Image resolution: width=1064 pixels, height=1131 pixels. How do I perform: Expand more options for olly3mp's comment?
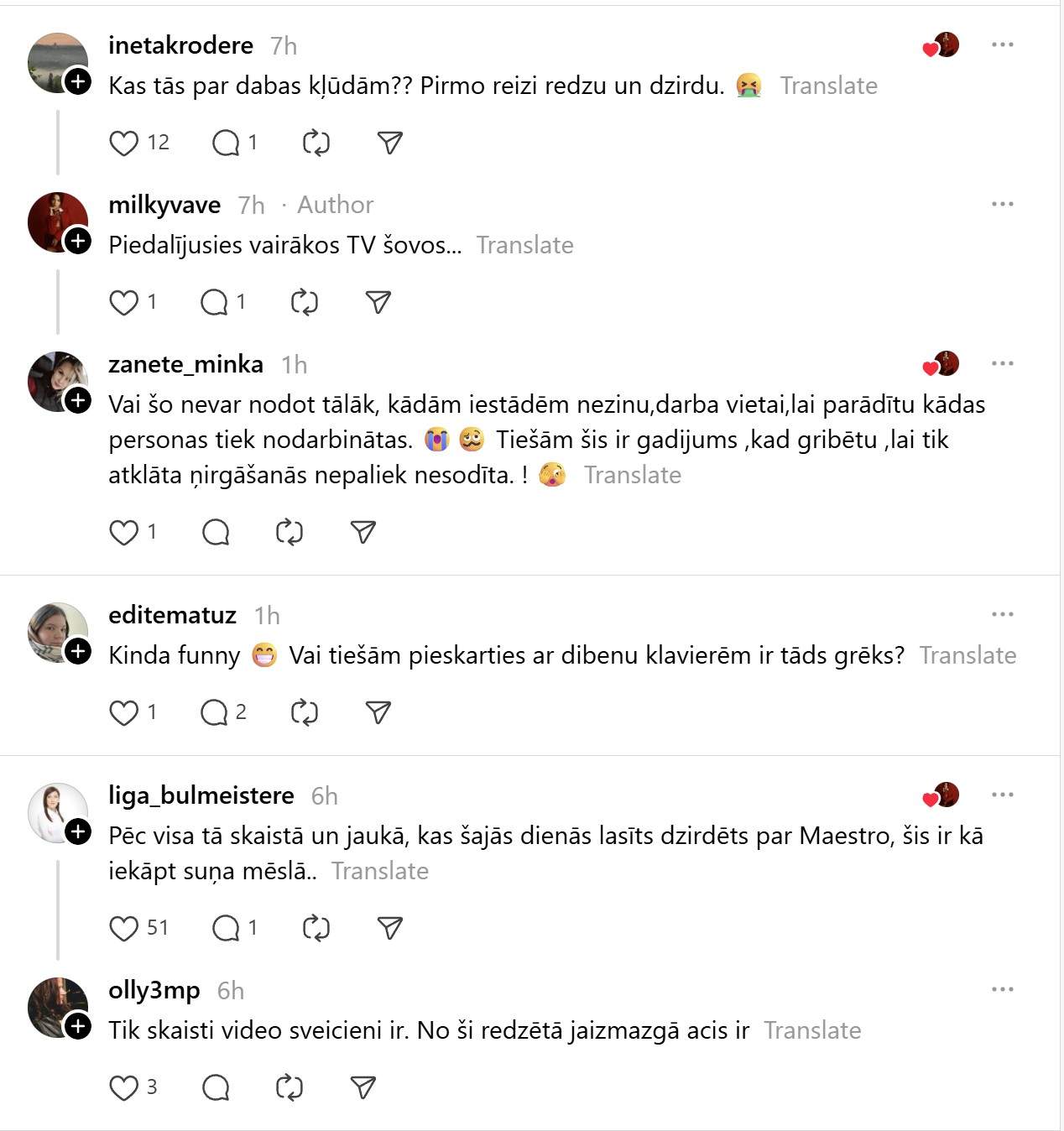[1003, 989]
